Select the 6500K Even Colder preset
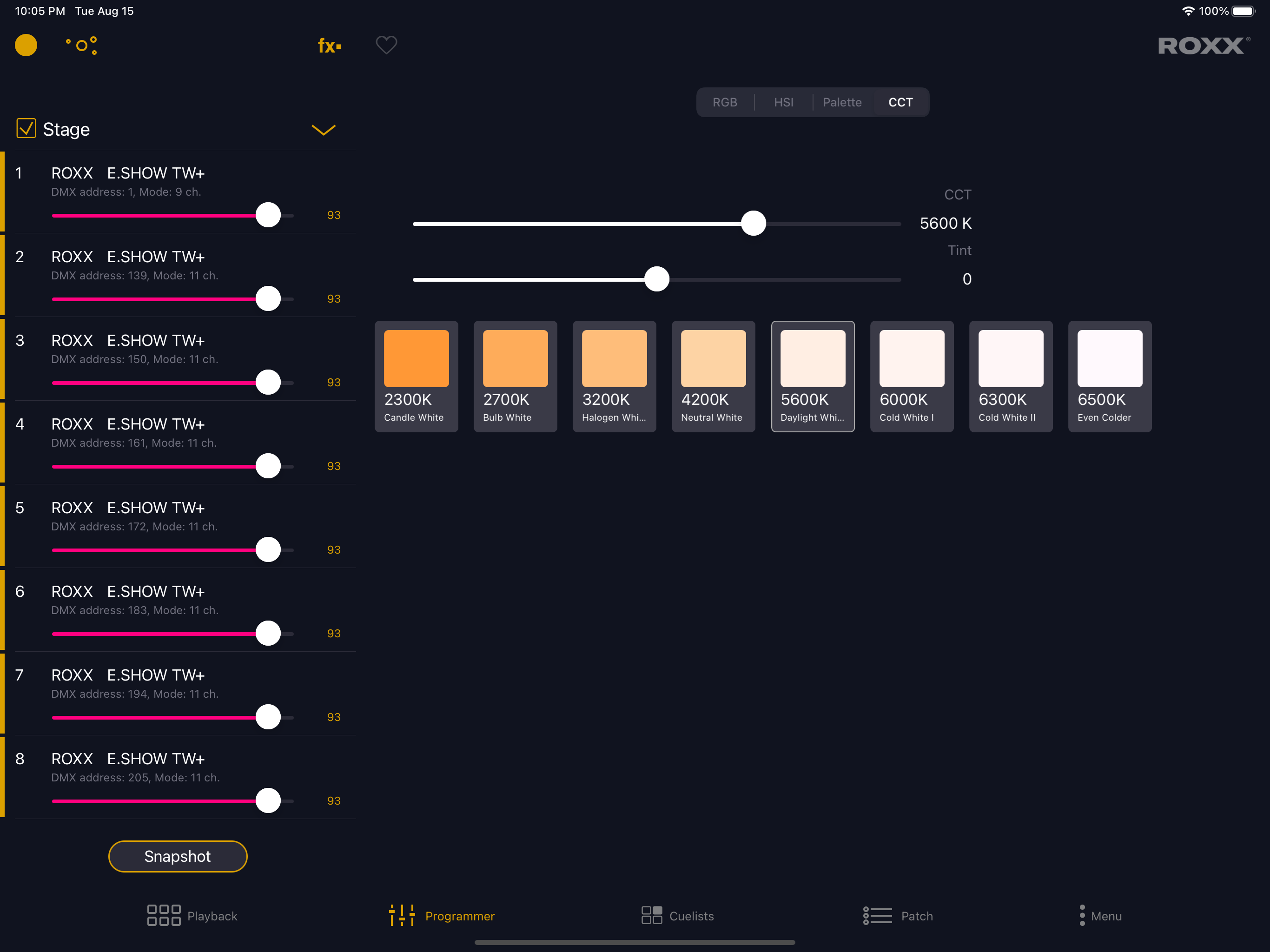 point(1110,377)
